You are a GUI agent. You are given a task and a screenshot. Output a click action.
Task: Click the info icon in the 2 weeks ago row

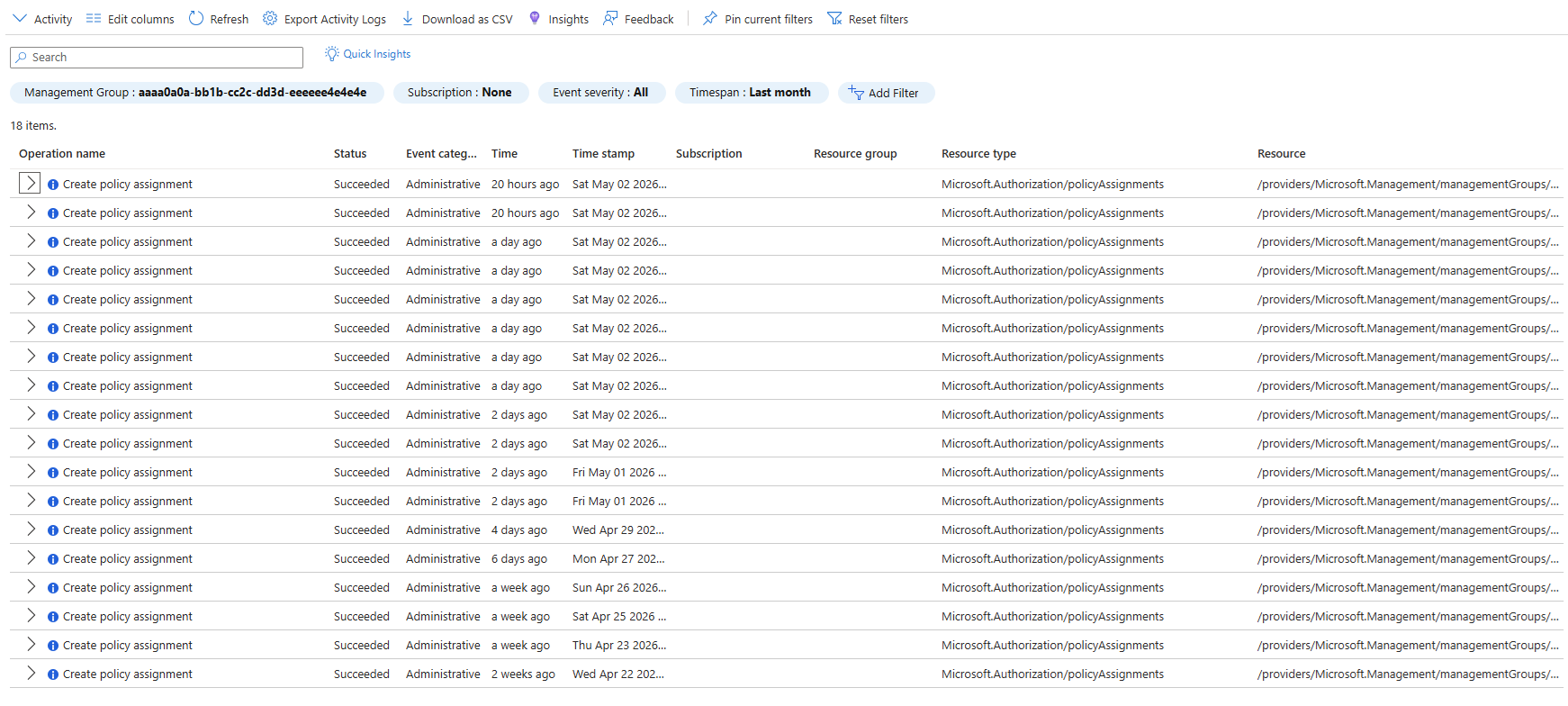53,674
